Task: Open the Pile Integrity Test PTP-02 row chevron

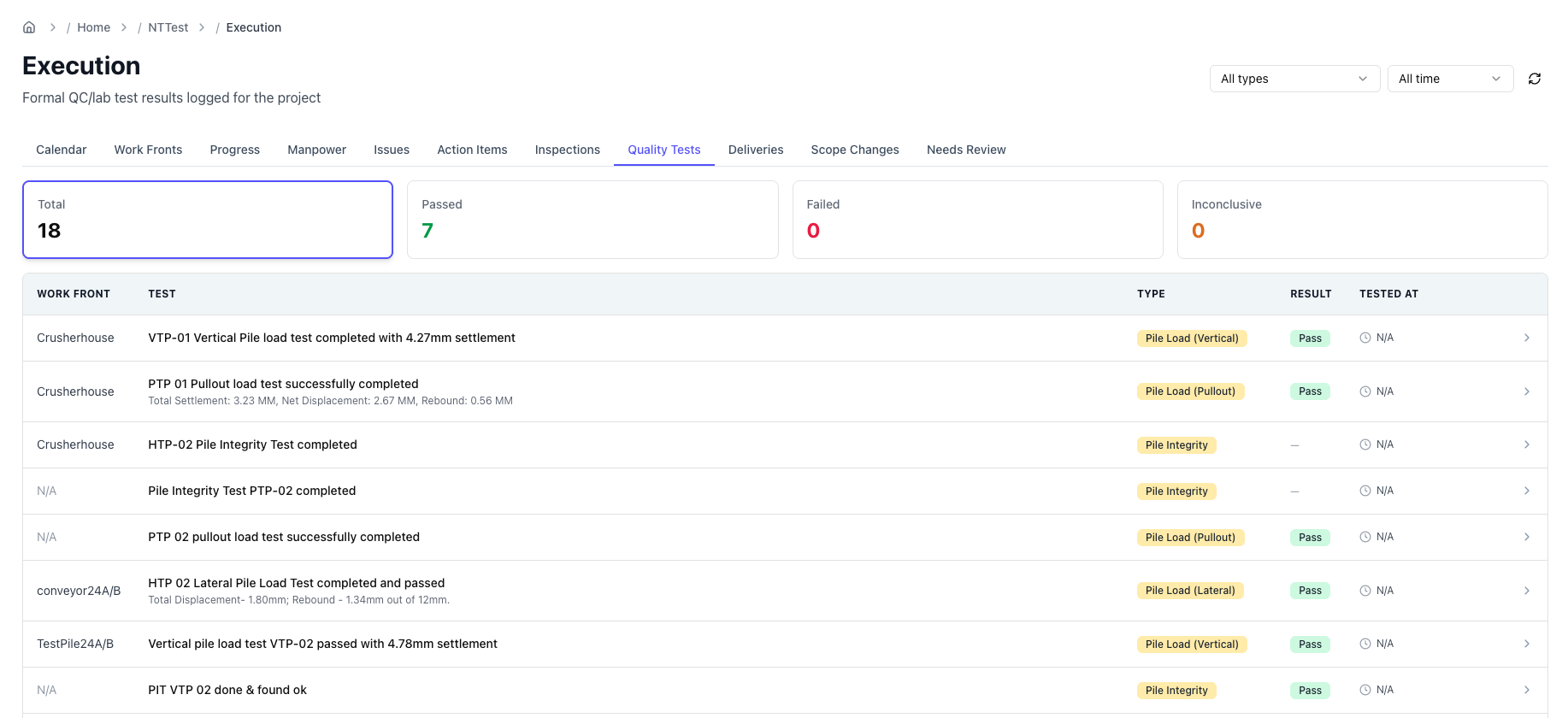Action: [x=1527, y=491]
